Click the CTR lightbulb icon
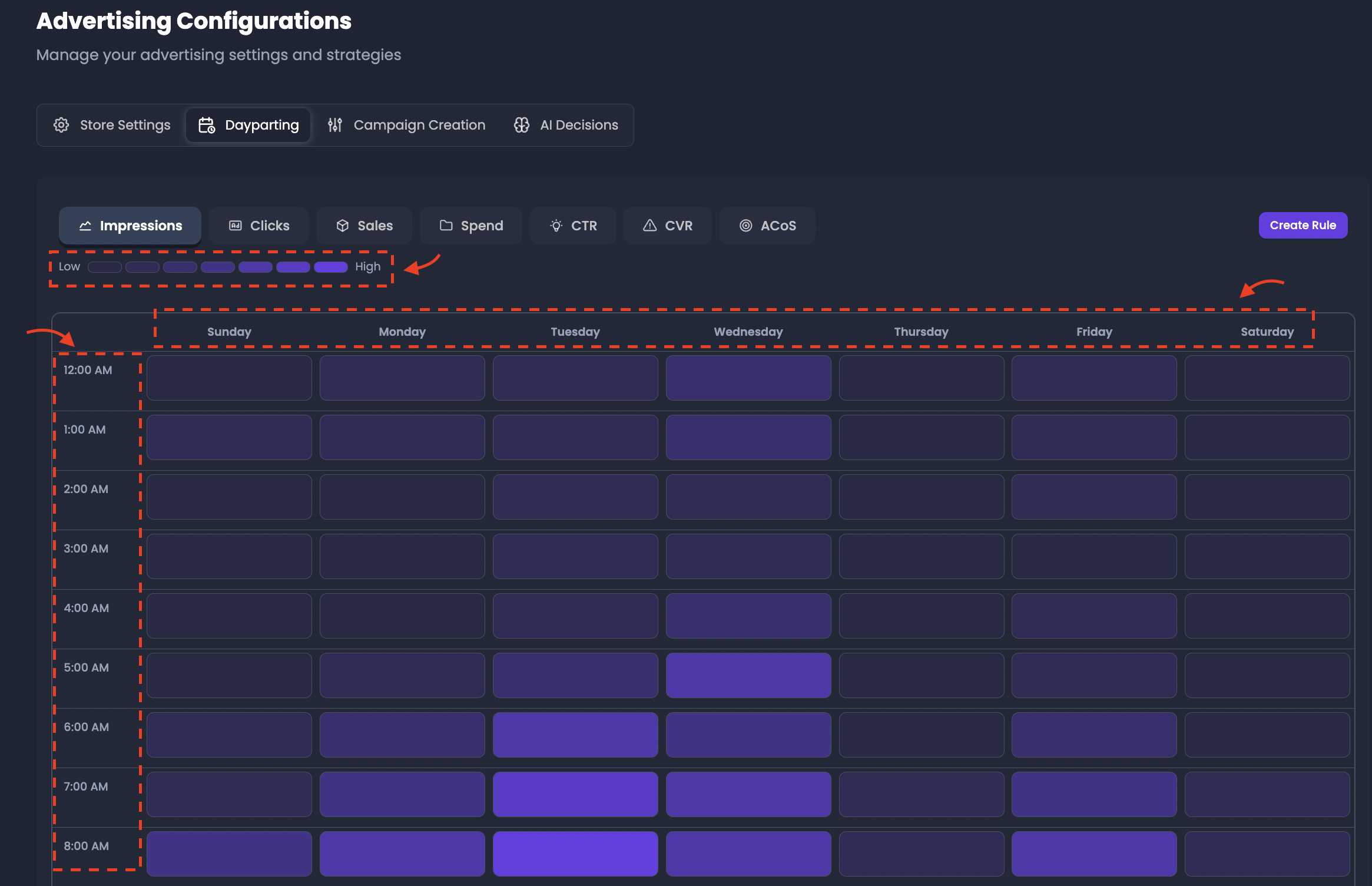The height and width of the screenshot is (886, 1372). pos(556,226)
